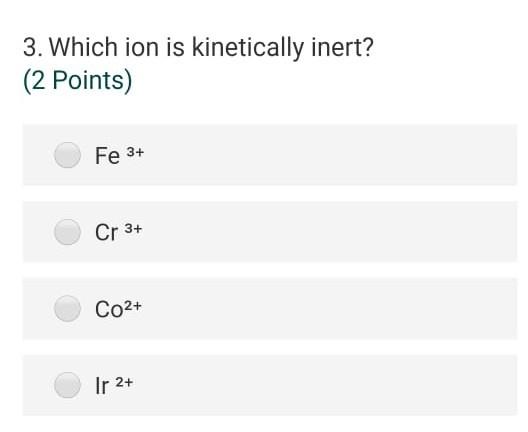This screenshot has width=528, height=432.
Task: Click the 3+ superscript next to Fe
Action: [x=135, y=153]
